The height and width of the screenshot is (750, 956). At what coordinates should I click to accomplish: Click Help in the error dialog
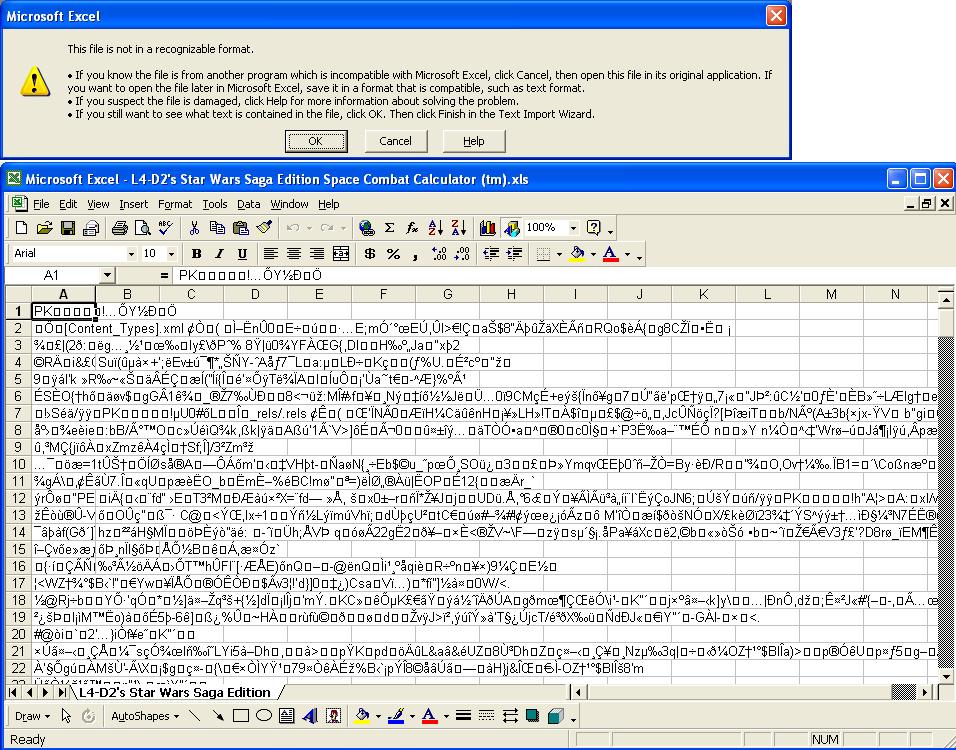tap(474, 141)
